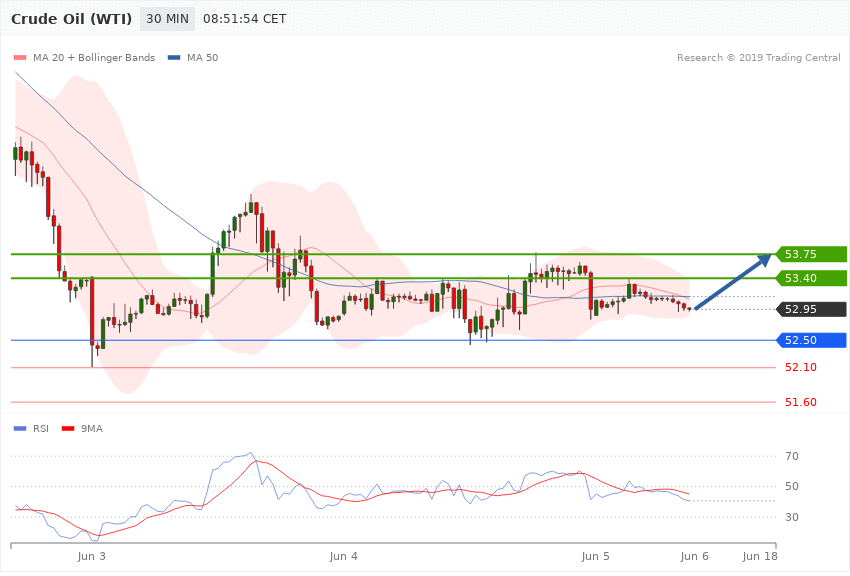Click the MA 50 legend blue swatch
850x576 pixels.
tap(174, 58)
